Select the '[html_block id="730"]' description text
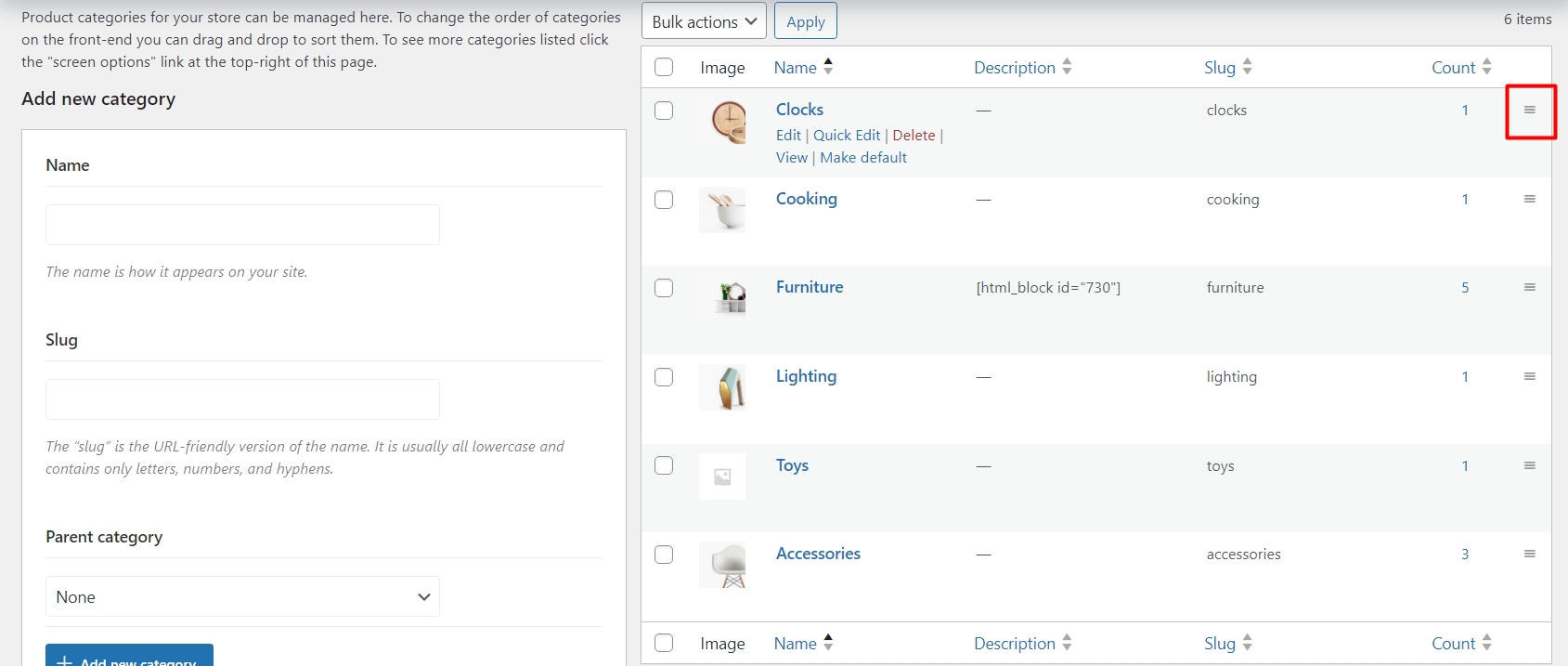Screen dimensions: 1568x666 pyautogui.click(x=1048, y=288)
